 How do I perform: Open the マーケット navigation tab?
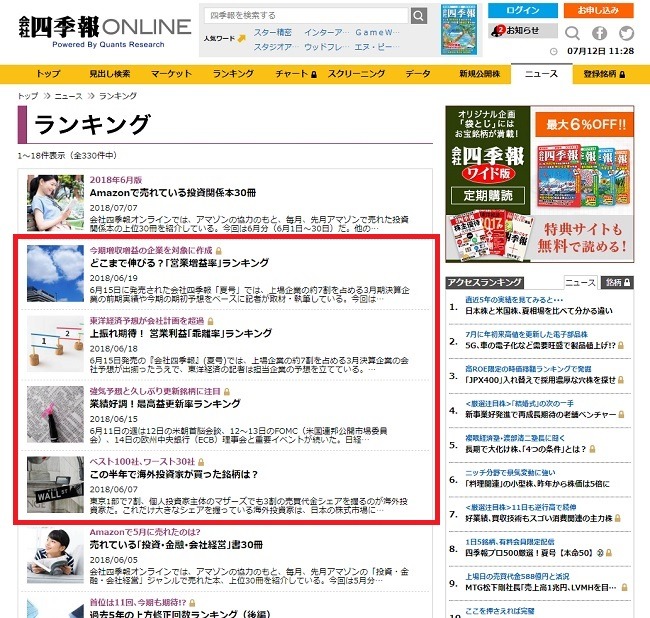click(x=171, y=74)
